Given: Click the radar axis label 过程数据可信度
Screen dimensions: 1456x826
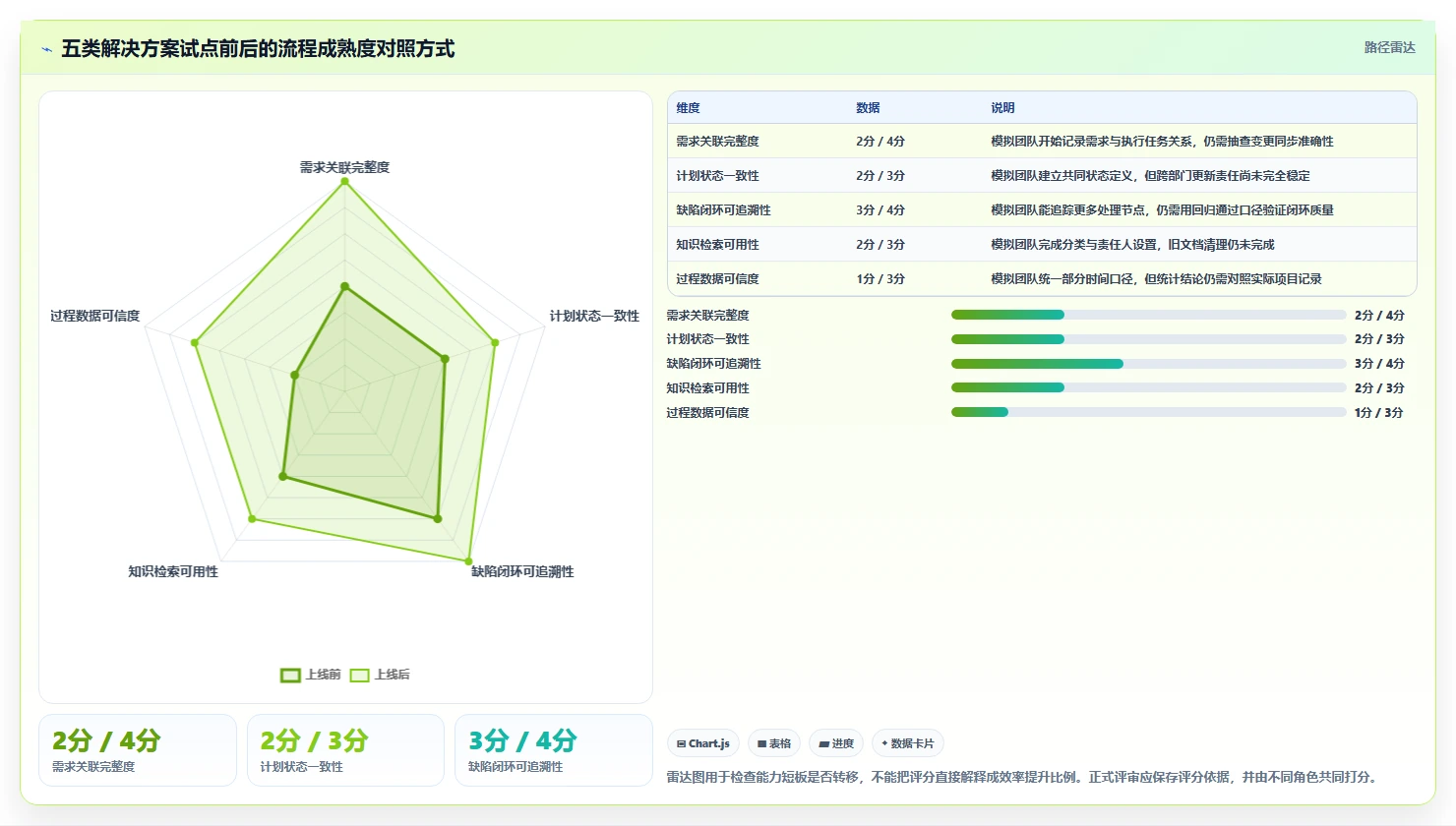Looking at the screenshot, I should click(x=95, y=316).
